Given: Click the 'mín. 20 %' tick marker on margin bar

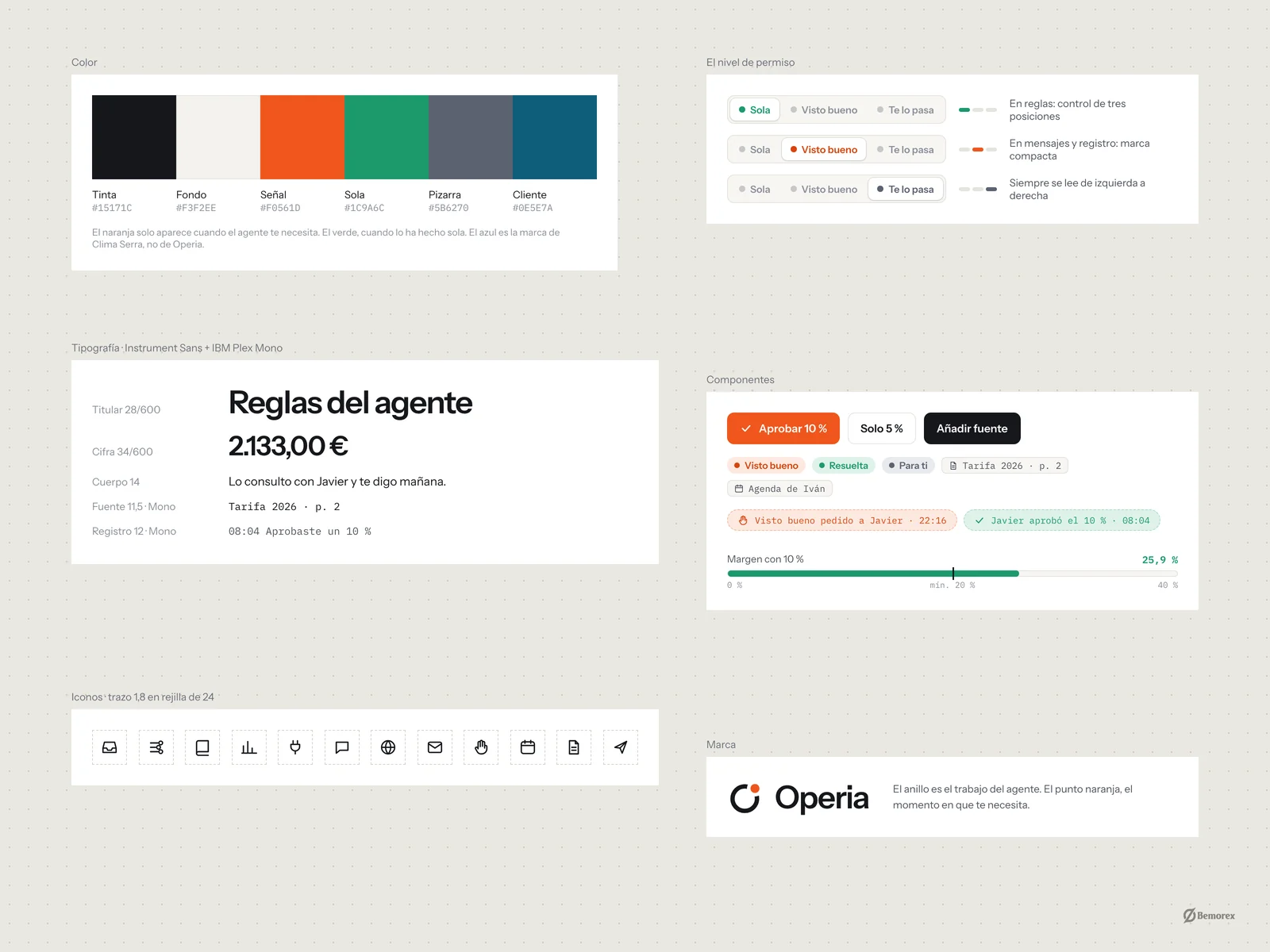Looking at the screenshot, I should coord(953,574).
